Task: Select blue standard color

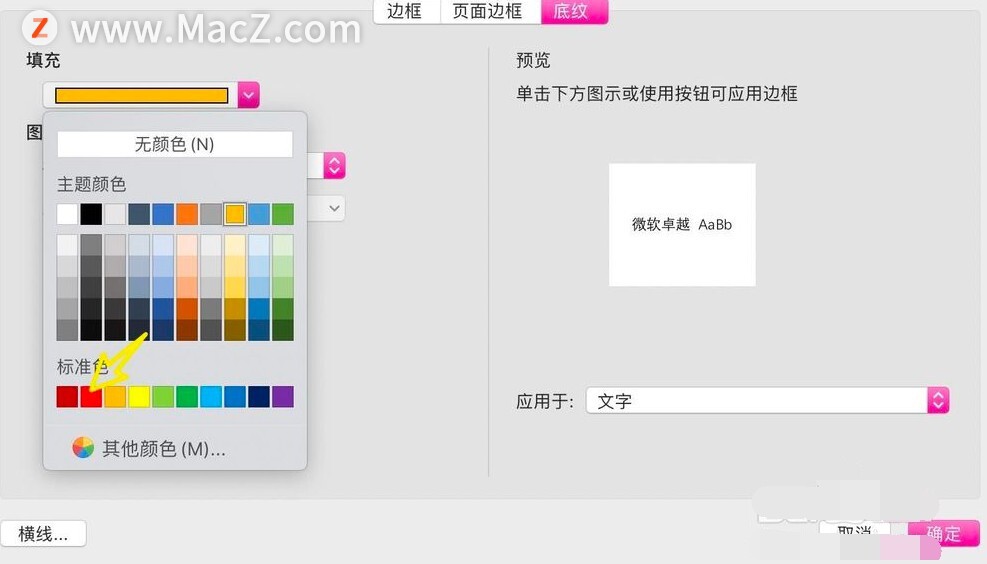Action: coord(235,397)
